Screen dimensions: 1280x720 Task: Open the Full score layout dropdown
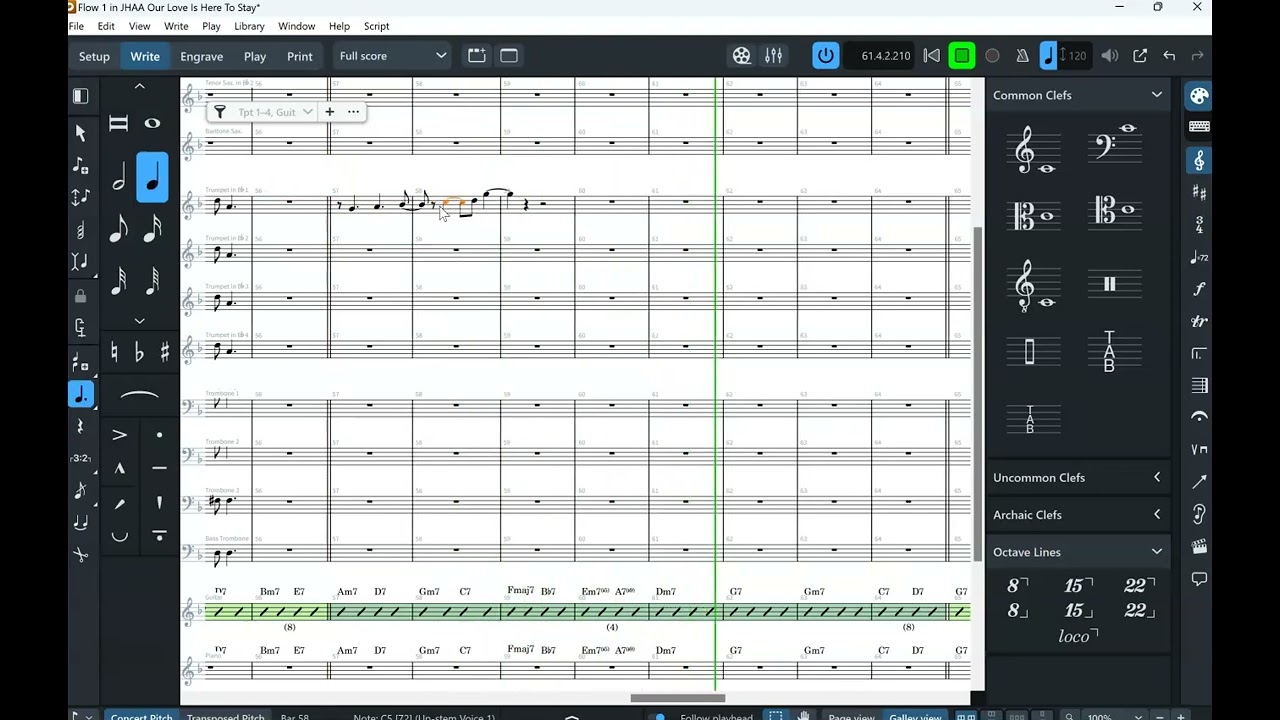click(392, 56)
